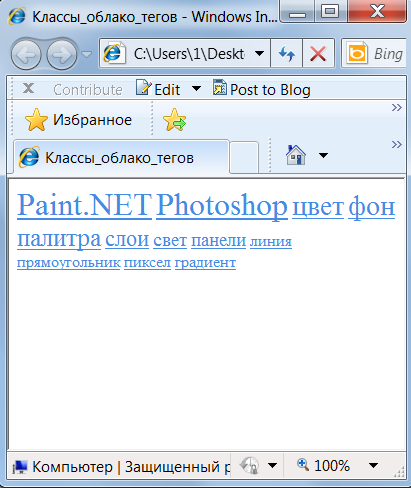
Task: Follow the цвет tag link
Action: 318,207
